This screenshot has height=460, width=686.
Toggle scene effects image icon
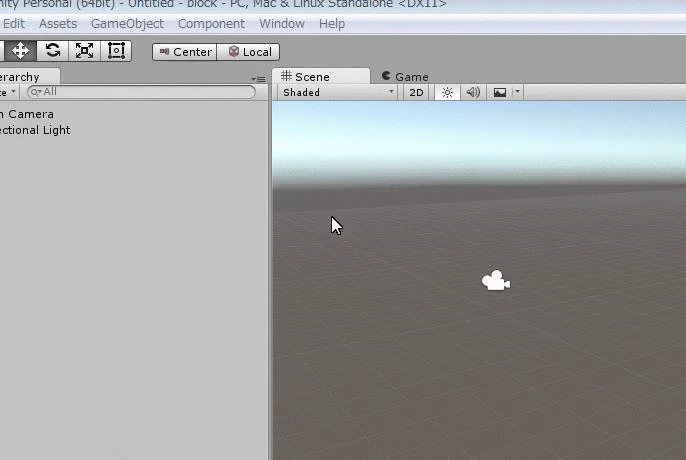pos(500,92)
